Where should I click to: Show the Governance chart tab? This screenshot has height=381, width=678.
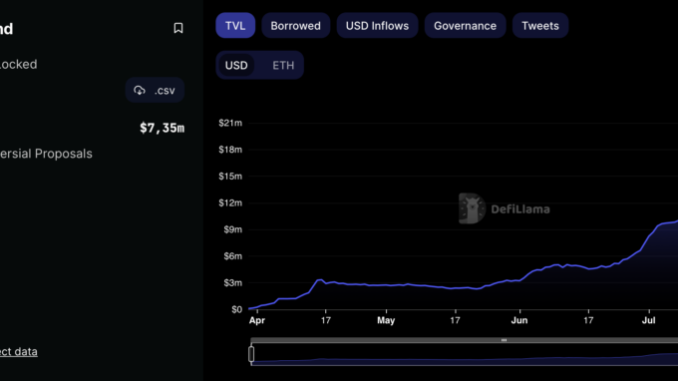tap(465, 26)
